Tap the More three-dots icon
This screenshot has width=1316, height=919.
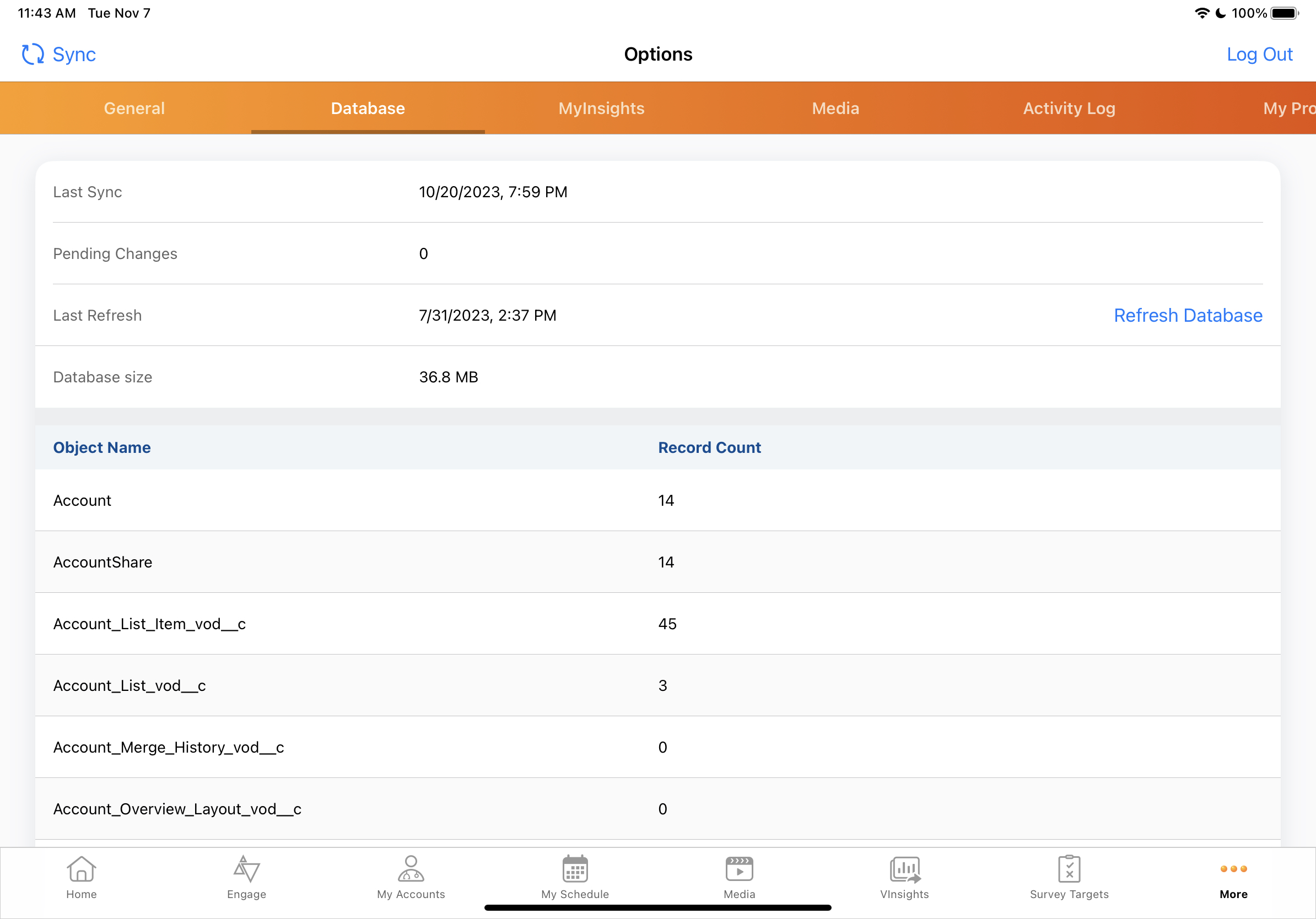[1233, 869]
